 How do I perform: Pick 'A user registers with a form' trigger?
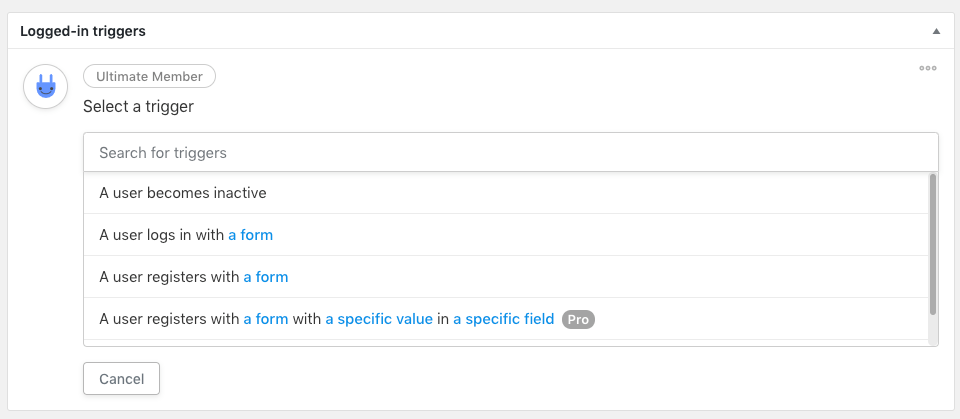click(506, 277)
